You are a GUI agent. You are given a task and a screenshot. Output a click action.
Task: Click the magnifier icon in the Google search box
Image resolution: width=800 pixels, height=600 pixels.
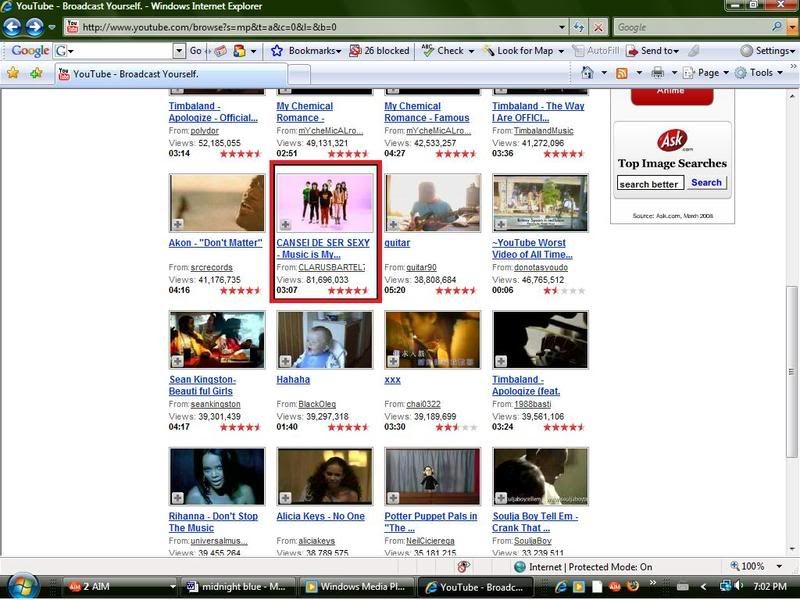point(777,27)
